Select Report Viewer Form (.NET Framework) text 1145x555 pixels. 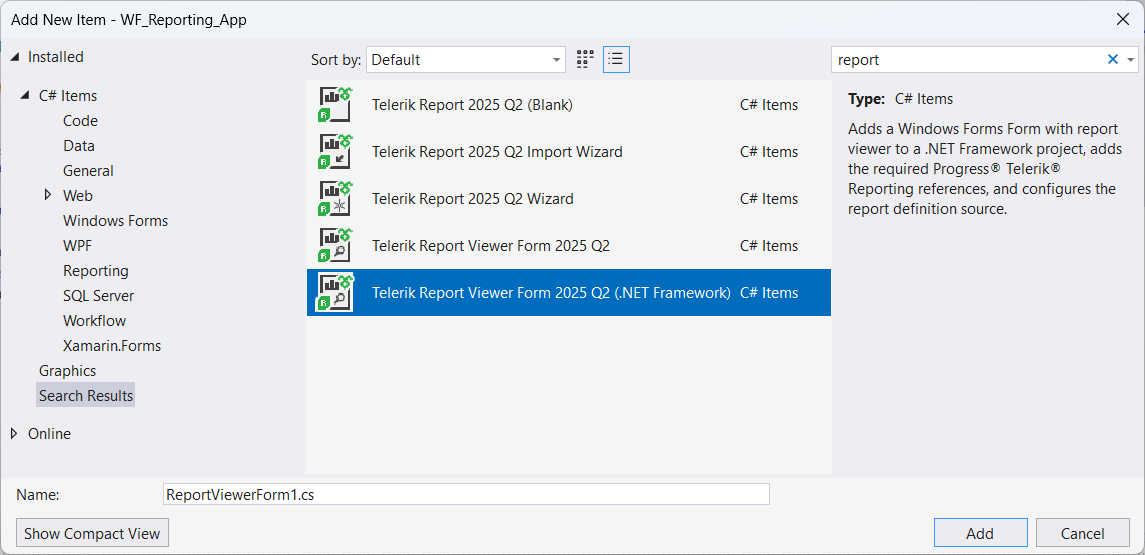[551, 293]
